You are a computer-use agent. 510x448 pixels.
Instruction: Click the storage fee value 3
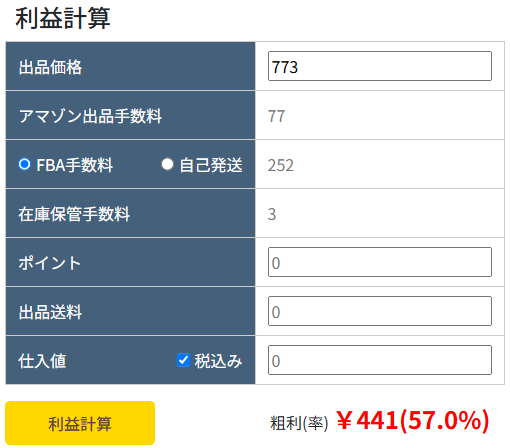(x=272, y=214)
